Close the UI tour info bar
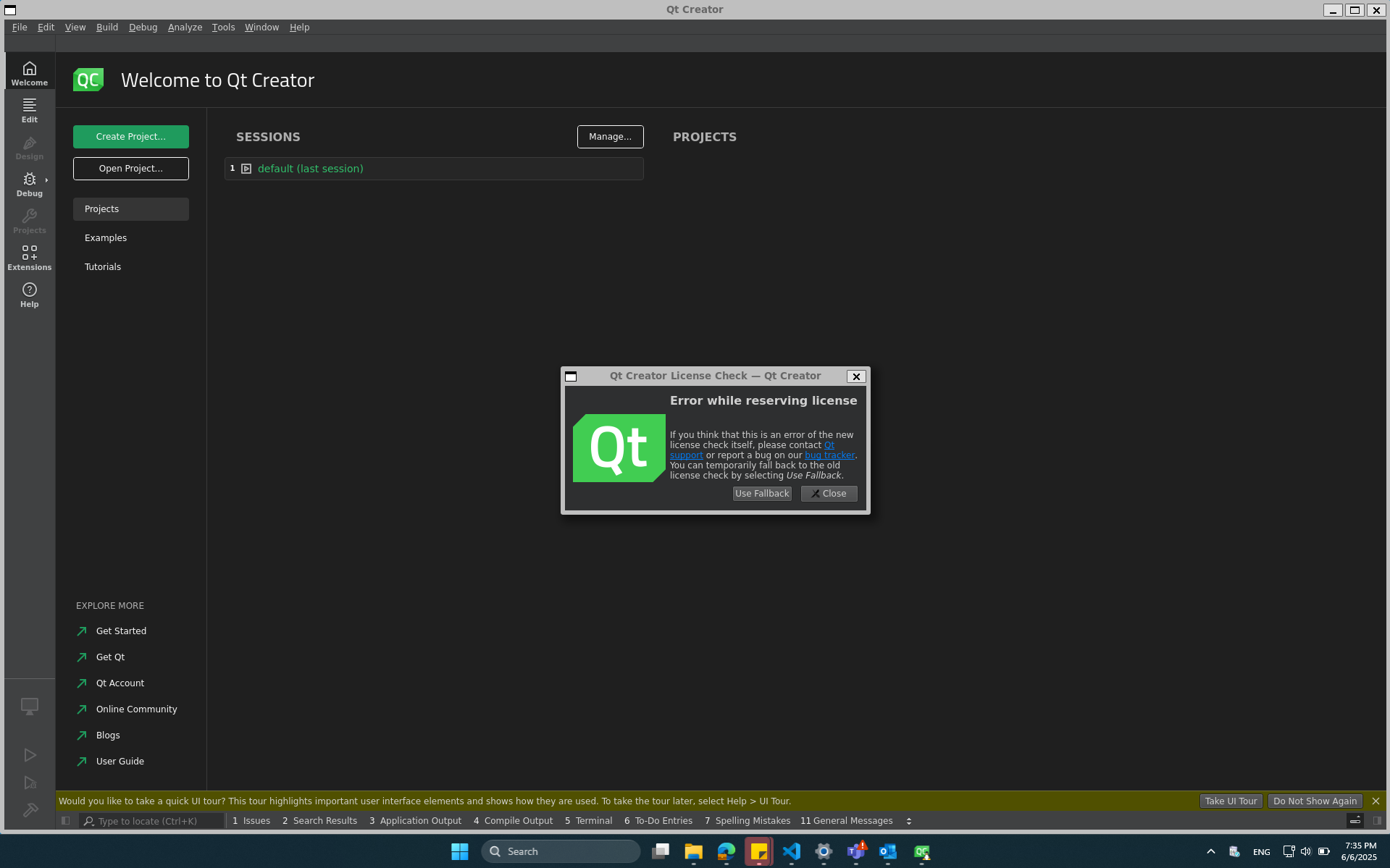Screen dimensions: 1390x868 click(1376, 801)
